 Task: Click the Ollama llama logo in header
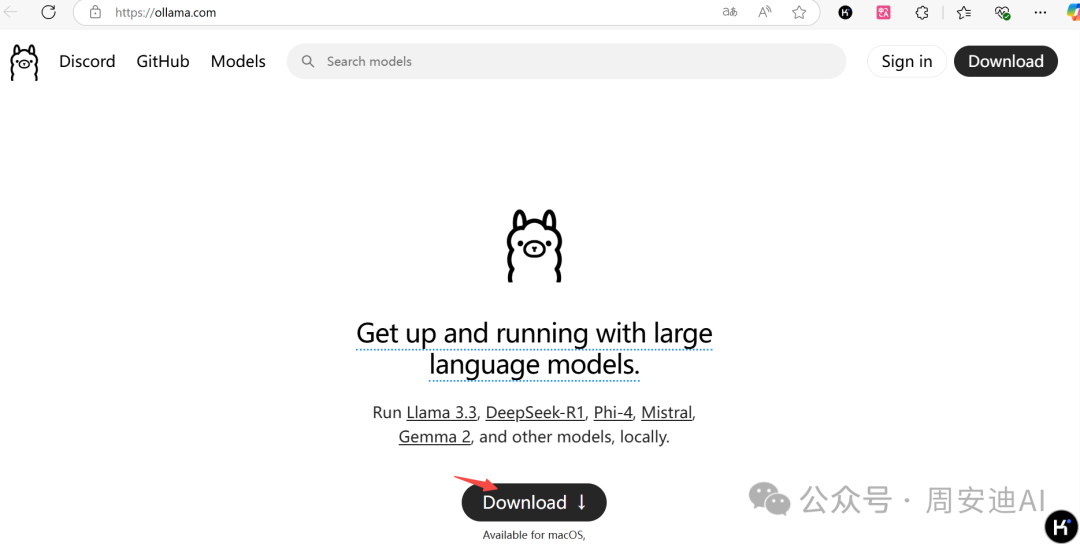pyautogui.click(x=24, y=62)
